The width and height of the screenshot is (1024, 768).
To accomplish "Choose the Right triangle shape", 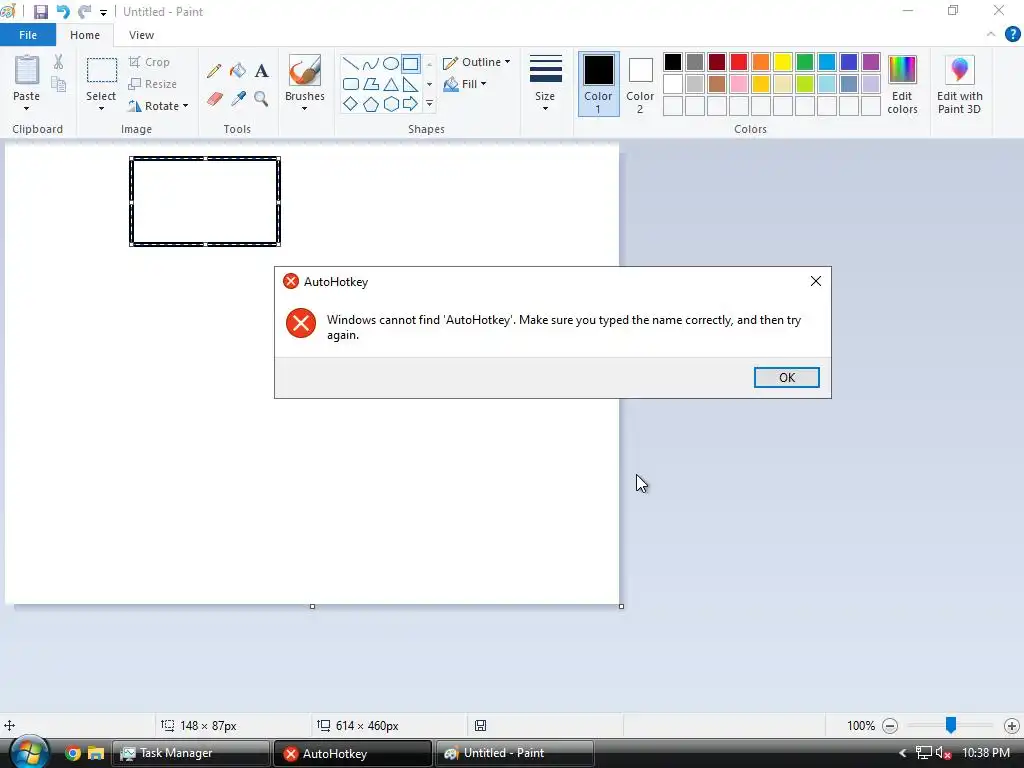I will (x=411, y=84).
